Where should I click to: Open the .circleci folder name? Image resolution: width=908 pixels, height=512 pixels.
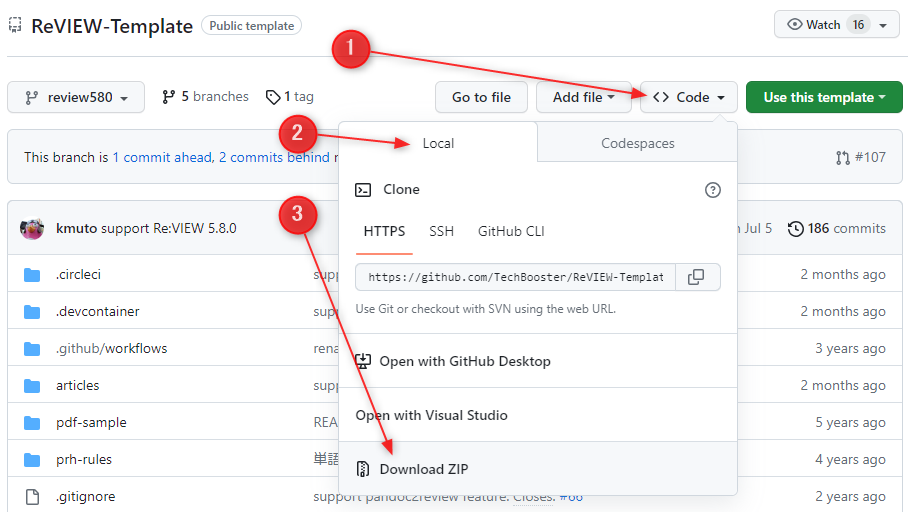tap(78, 275)
